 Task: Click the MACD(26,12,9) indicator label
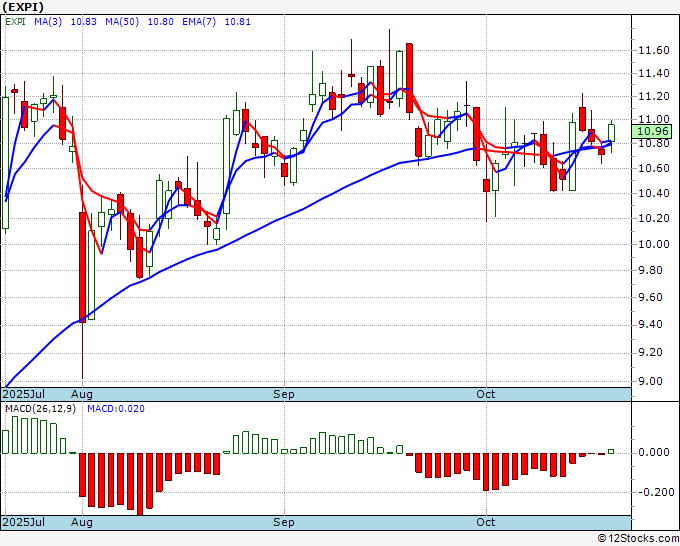[40, 409]
